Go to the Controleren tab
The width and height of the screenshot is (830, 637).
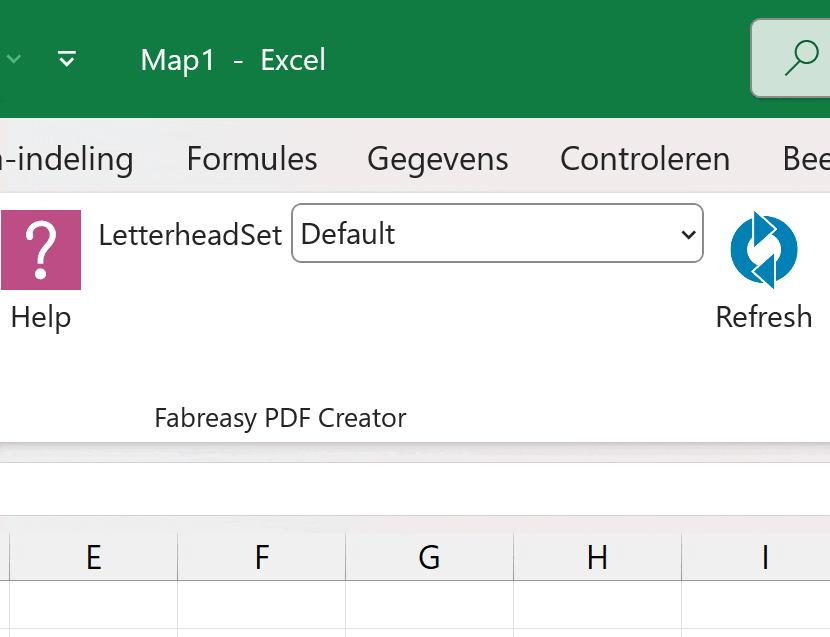[x=645, y=159]
